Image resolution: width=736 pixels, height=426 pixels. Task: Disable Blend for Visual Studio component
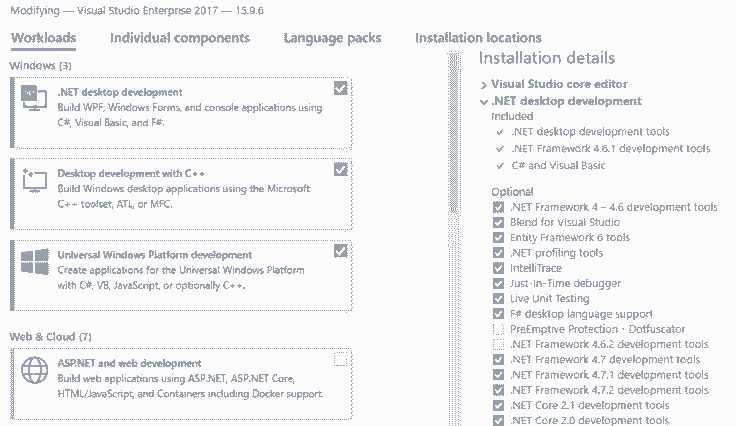[x=499, y=223]
